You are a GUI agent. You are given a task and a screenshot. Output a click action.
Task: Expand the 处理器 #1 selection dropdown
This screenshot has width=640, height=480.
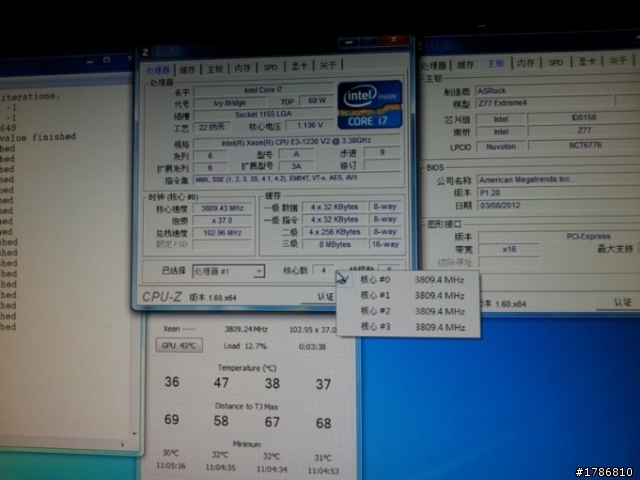pyautogui.click(x=259, y=271)
